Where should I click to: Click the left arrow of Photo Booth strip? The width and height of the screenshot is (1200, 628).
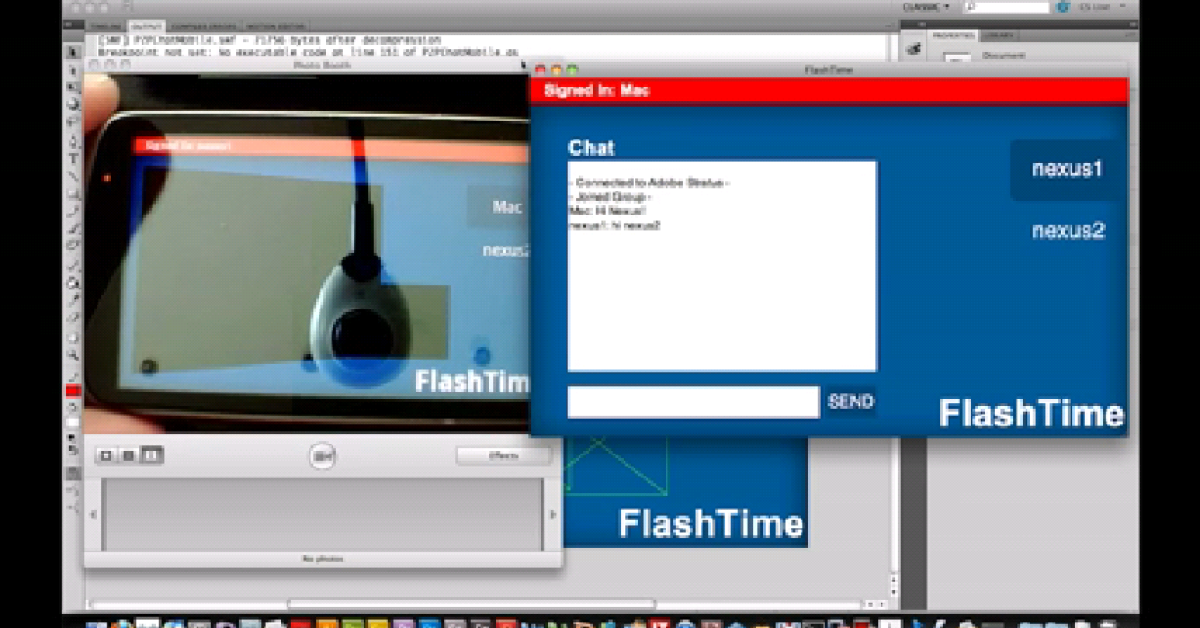93,514
